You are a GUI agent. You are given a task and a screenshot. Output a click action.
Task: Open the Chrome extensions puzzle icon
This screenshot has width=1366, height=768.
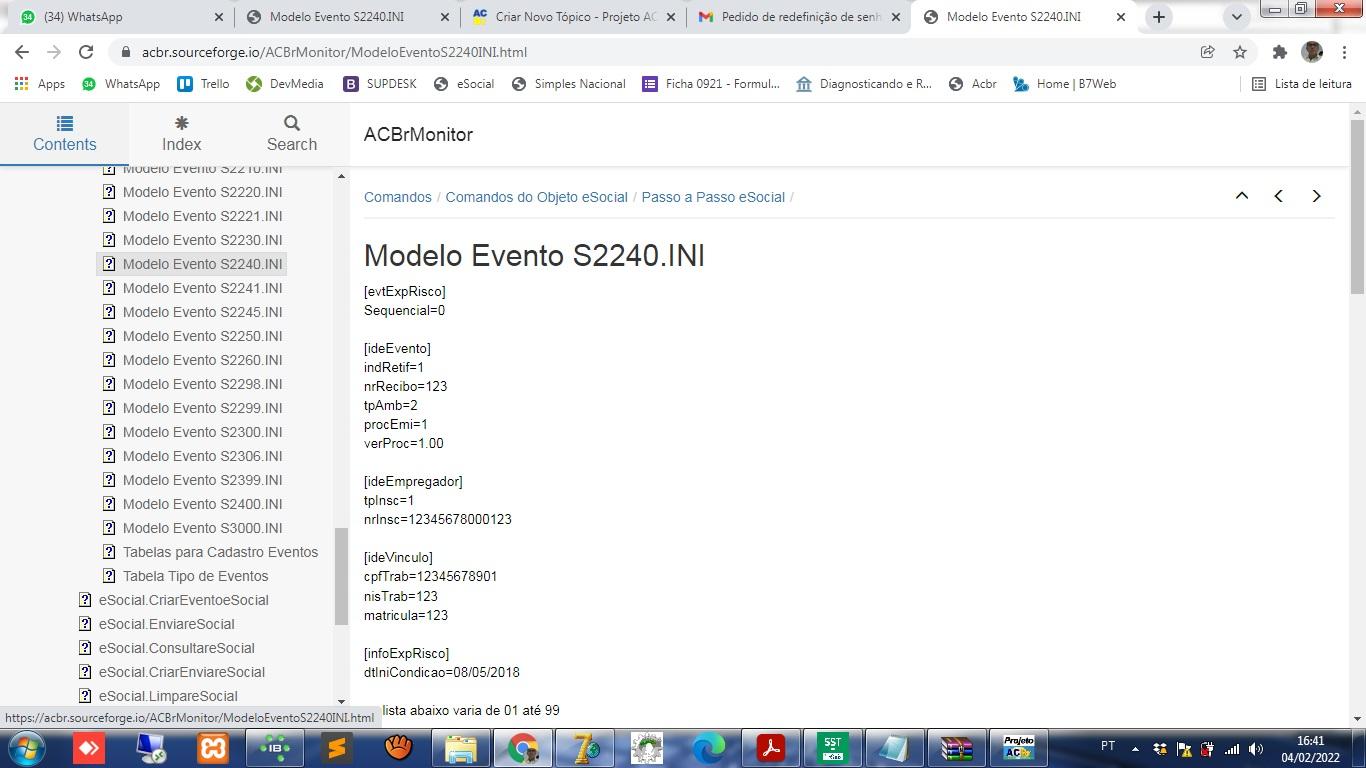(x=1279, y=52)
